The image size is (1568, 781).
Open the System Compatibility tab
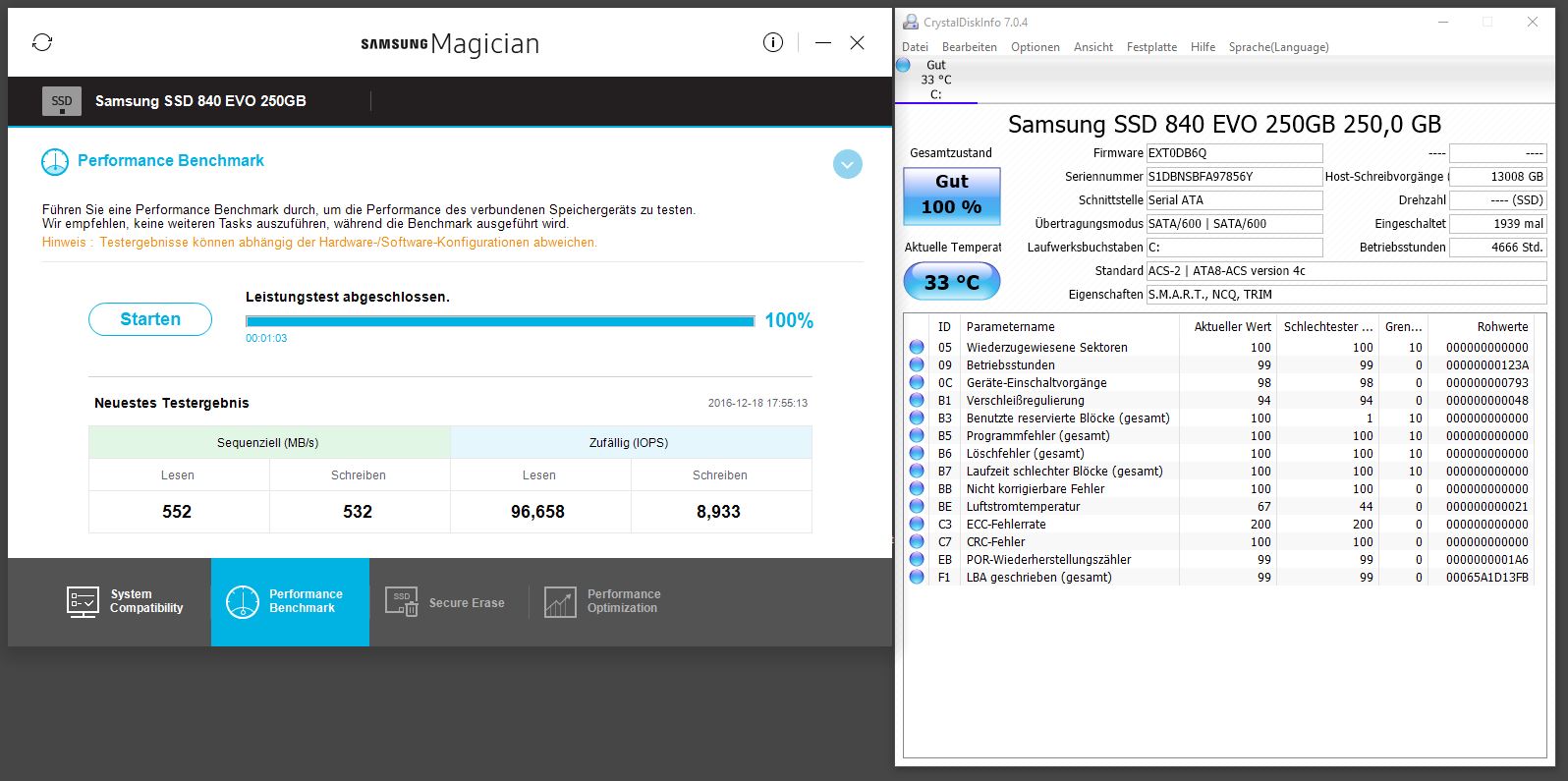click(x=125, y=601)
